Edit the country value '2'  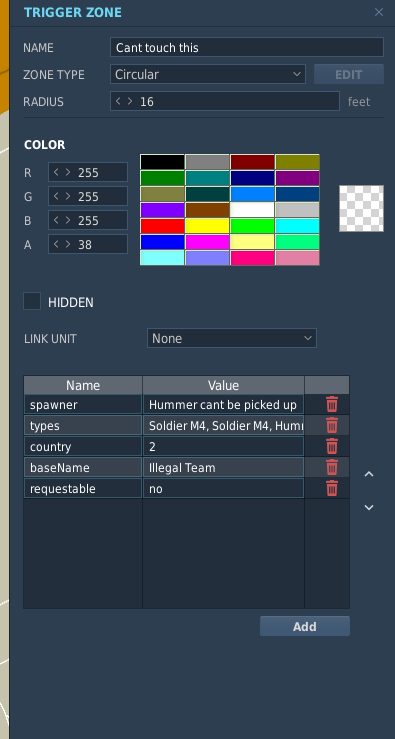point(223,446)
